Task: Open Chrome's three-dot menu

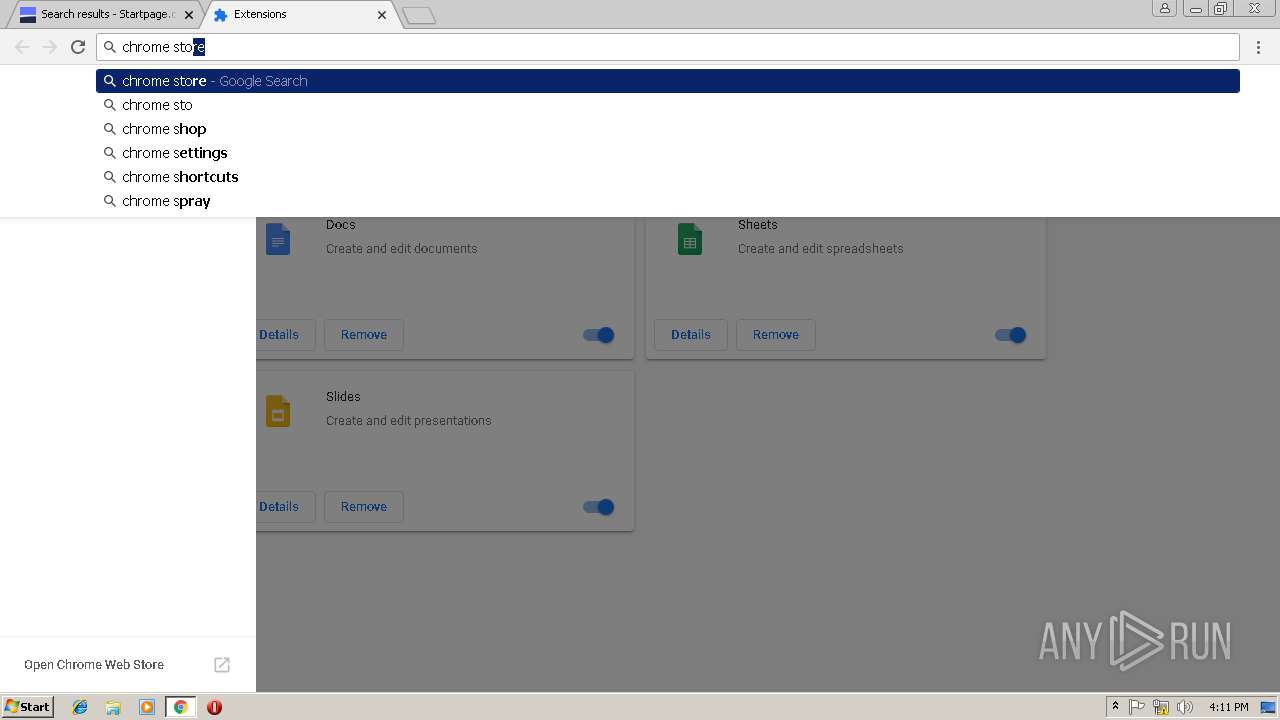Action: click(x=1259, y=47)
